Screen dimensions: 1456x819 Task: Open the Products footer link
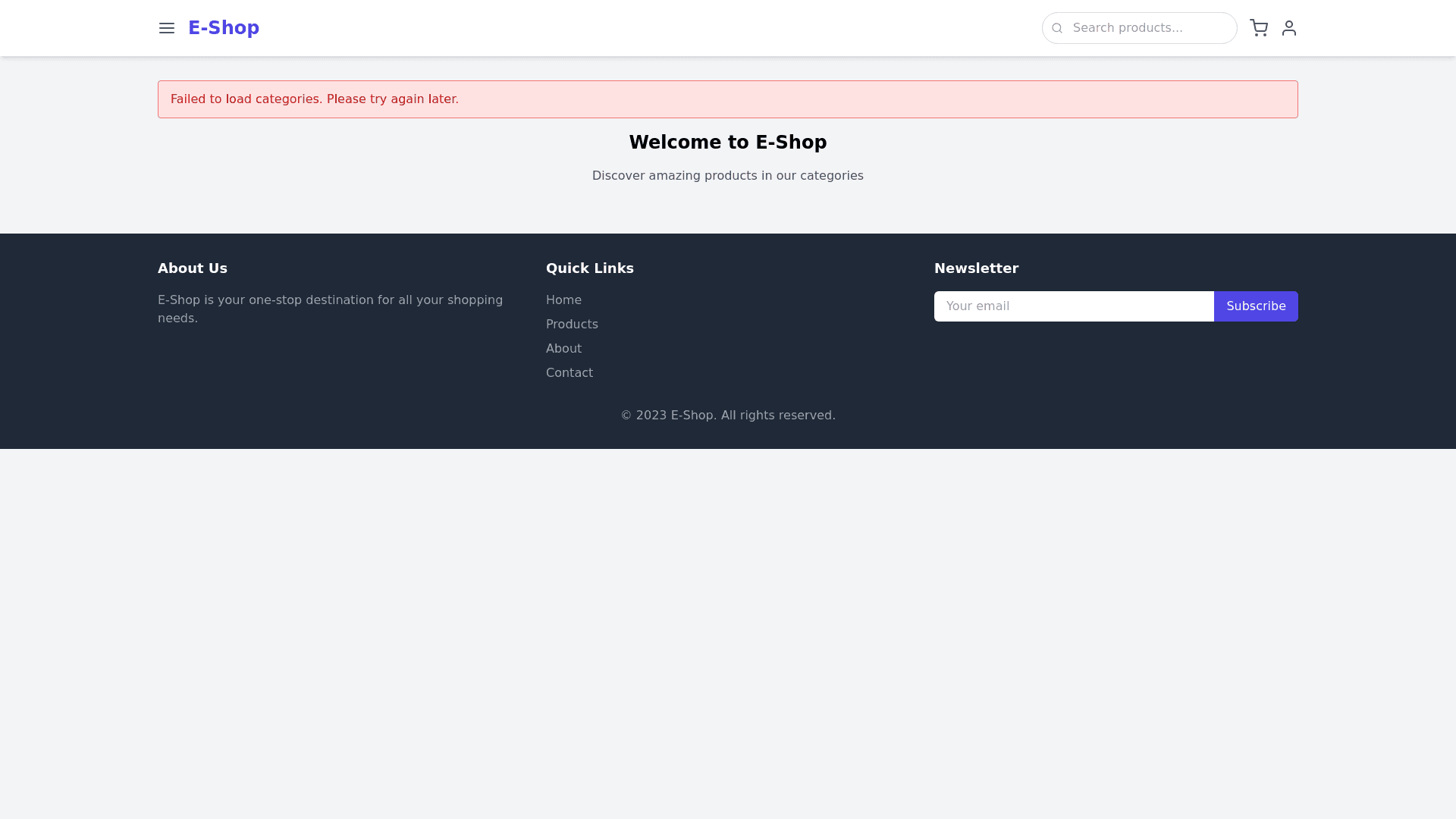(x=572, y=325)
